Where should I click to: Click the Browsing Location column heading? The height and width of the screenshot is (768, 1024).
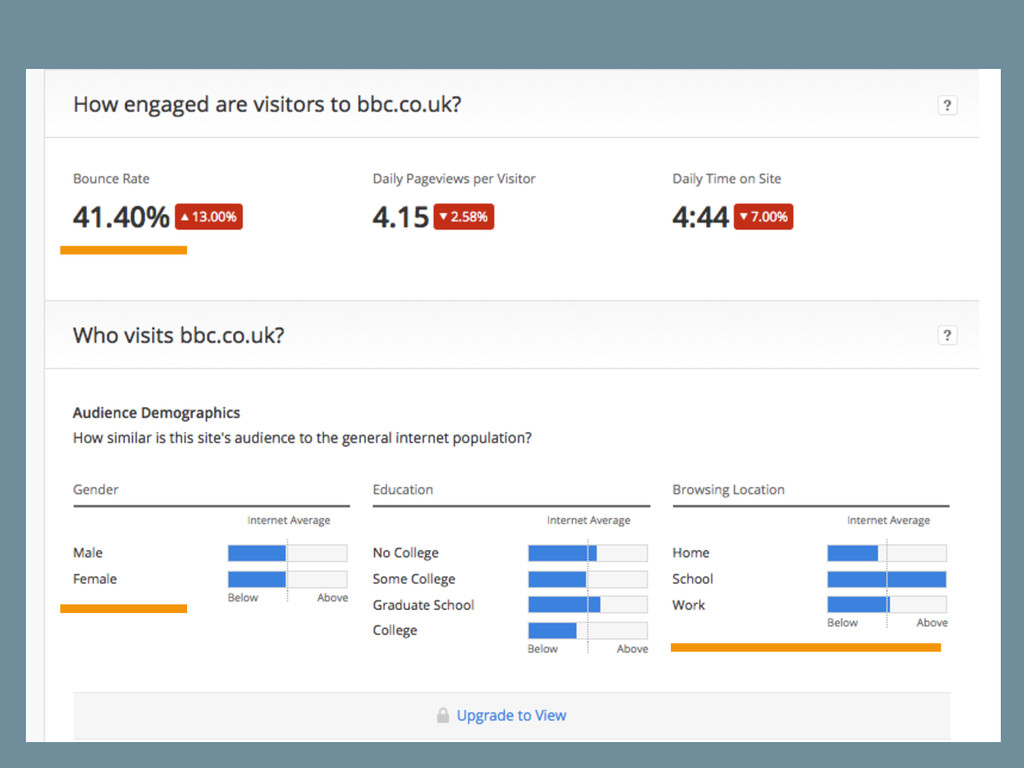[729, 489]
